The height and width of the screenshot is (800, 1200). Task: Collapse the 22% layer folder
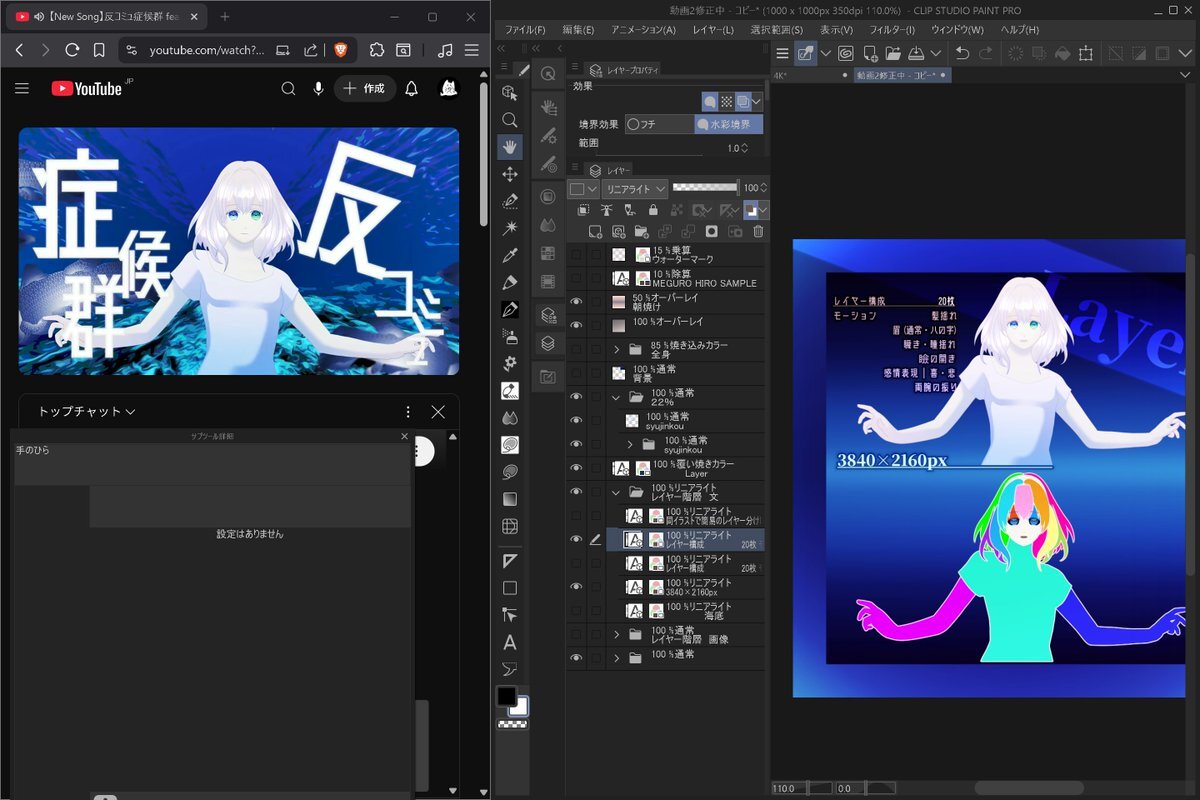617,397
